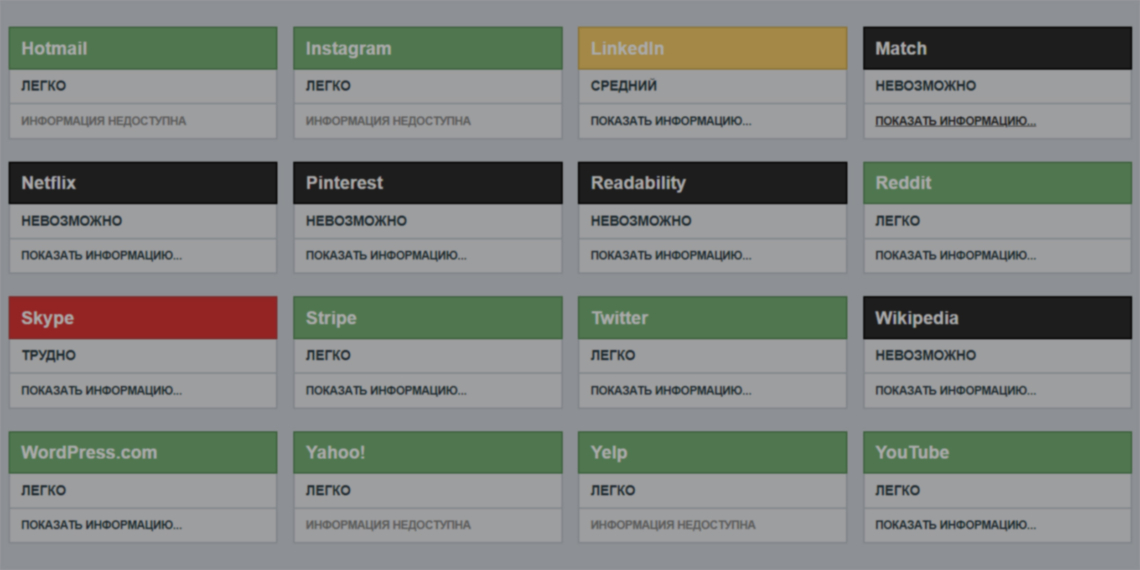Show info for the YouTube card
This screenshot has height=570, width=1140.
955,525
